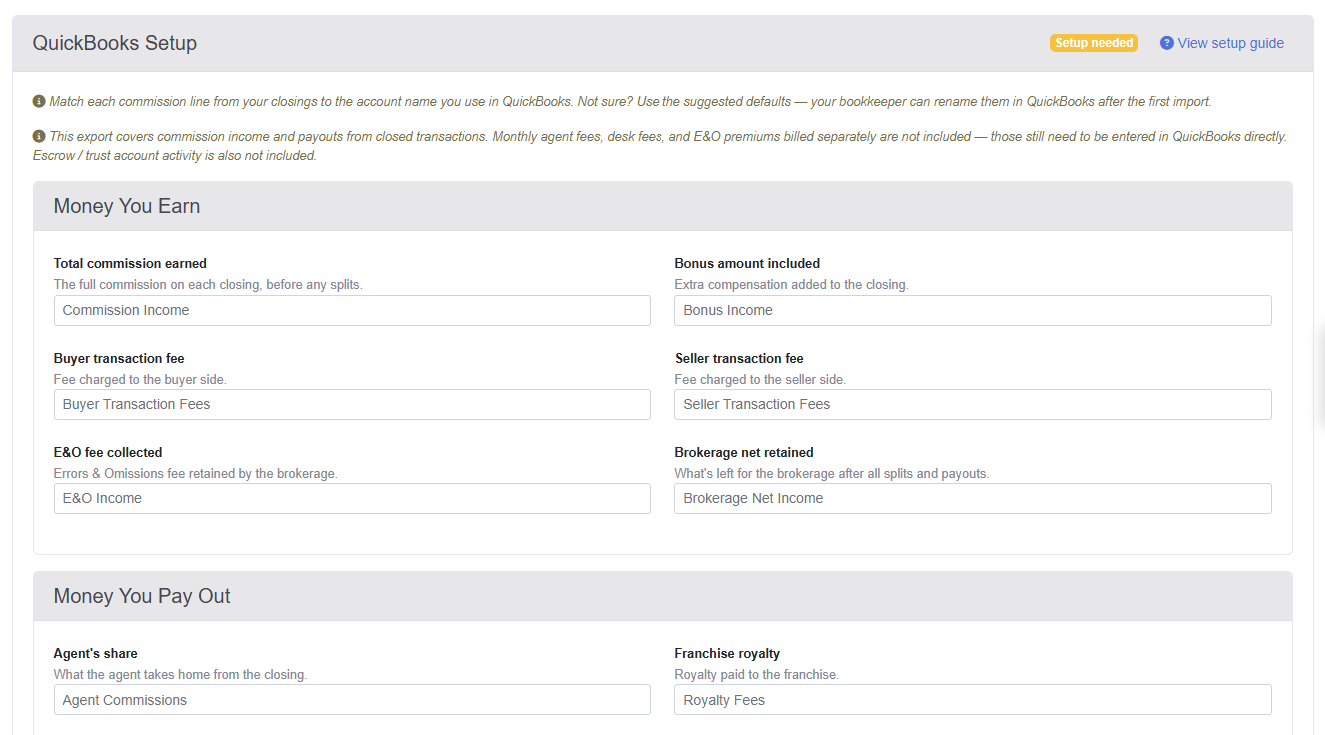The width and height of the screenshot is (1325, 735).
Task: Click 'Royalty paid to the franchise' text
Action: coord(757,675)
